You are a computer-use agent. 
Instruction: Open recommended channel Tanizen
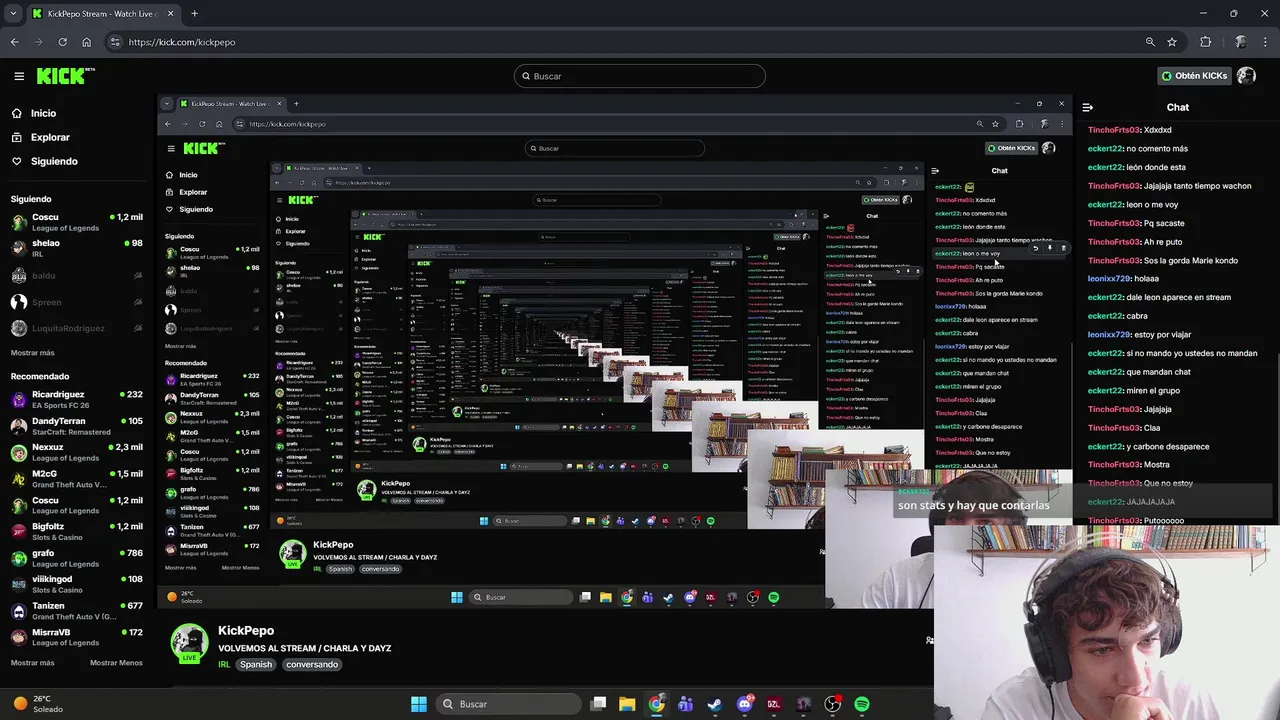pyautogui.click(x=77, y=611)
